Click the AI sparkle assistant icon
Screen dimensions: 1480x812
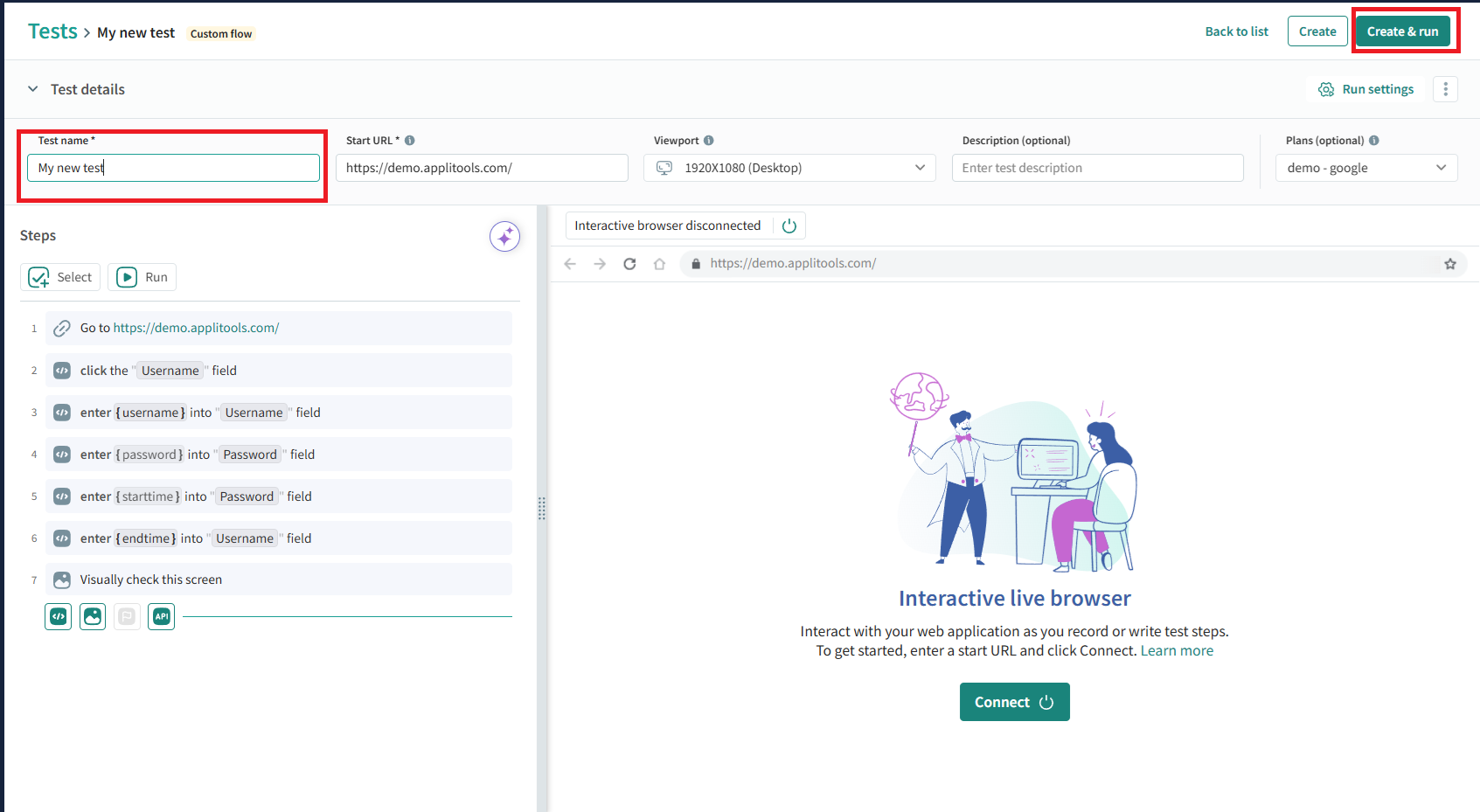click(504, 237)
